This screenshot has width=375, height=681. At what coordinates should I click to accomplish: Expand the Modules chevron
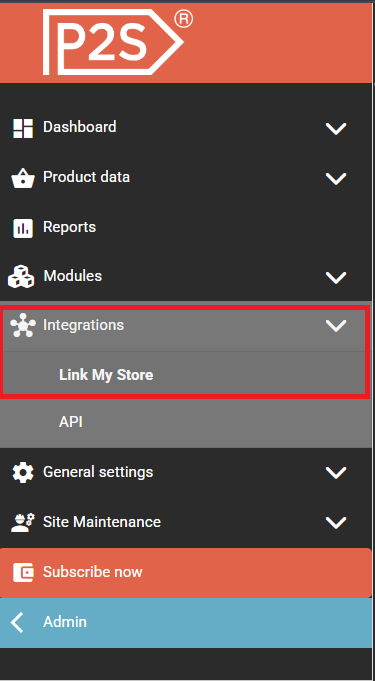[336, 278]
